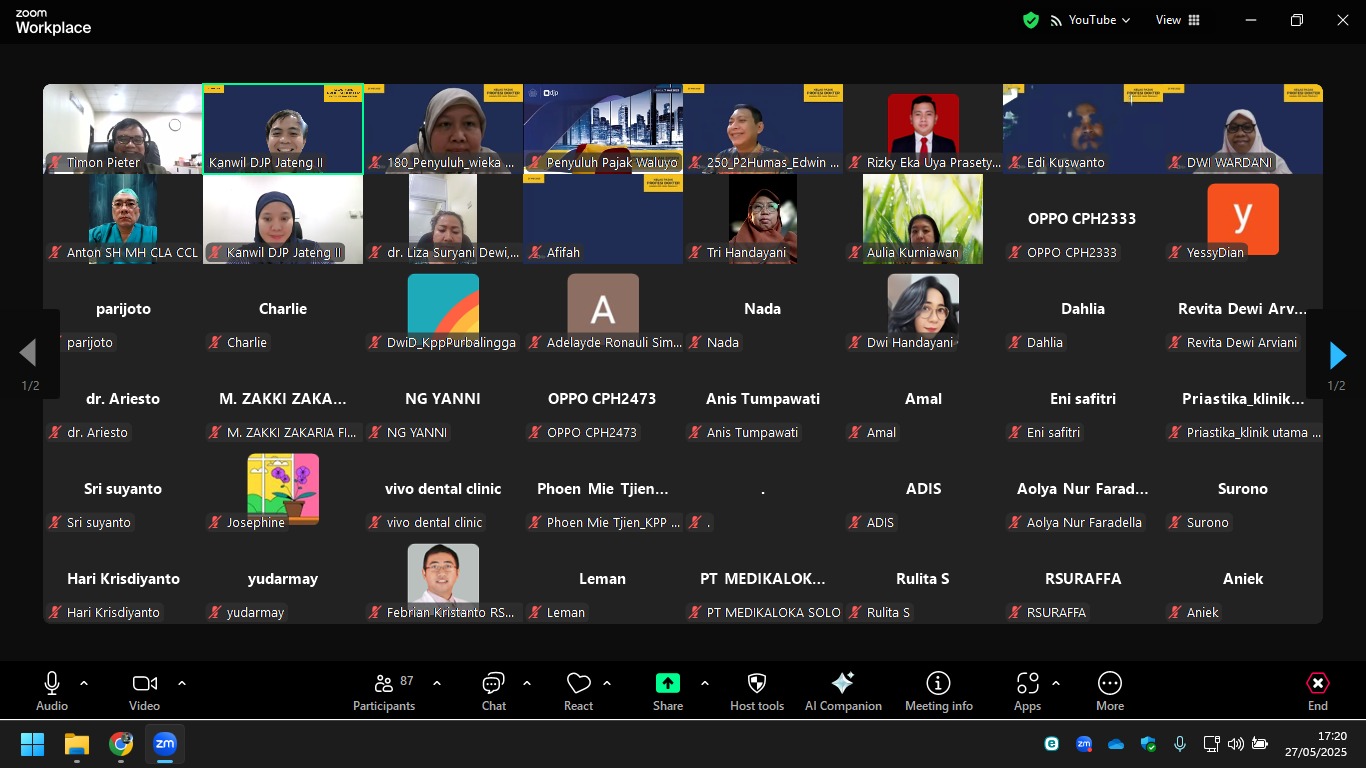Click the End meeting button
This screenshot has width=1366, height=768.
point(1317,691)
